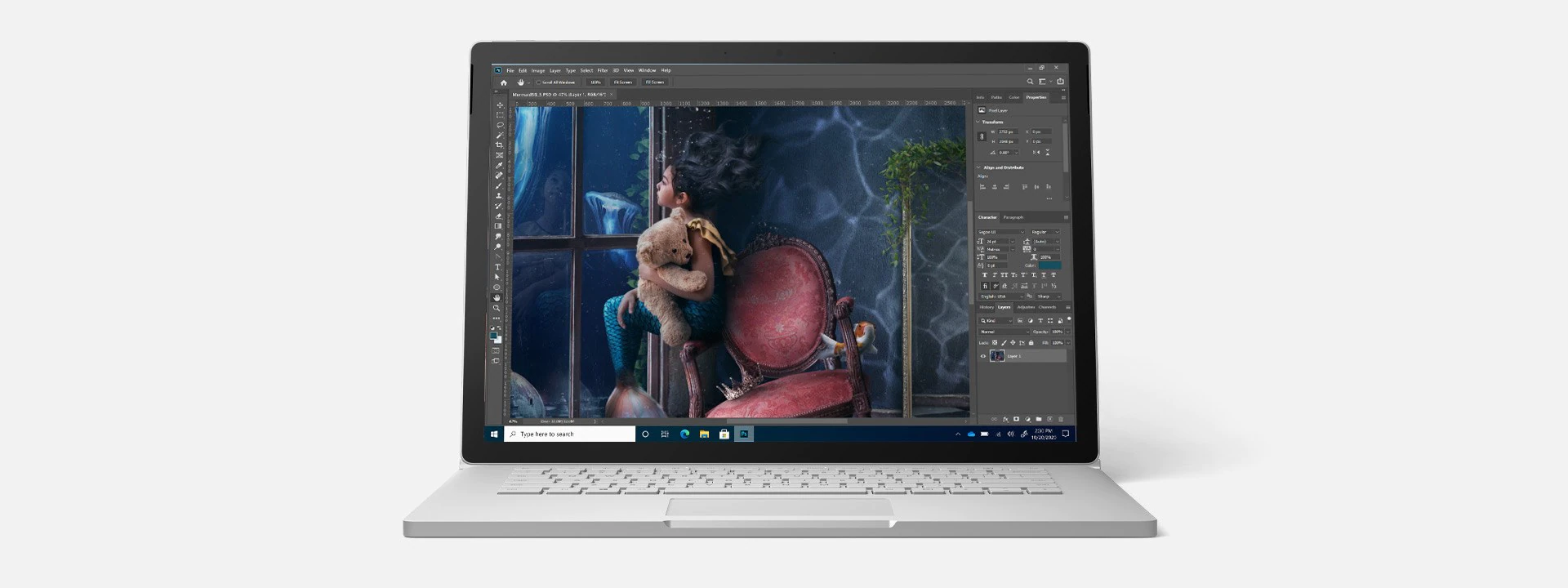The image size is (1568, 588).
Task: Collapse the Transform section
Action: (x=978, y=122)
